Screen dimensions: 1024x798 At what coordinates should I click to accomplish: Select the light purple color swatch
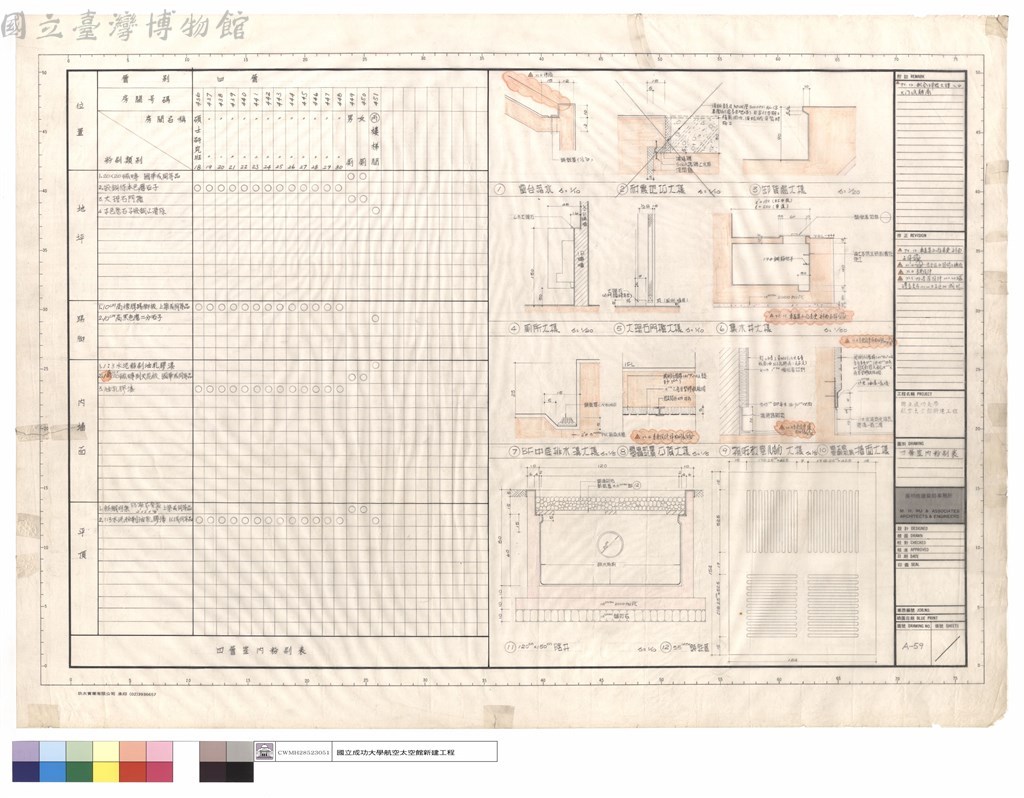[x=25, y=751]
